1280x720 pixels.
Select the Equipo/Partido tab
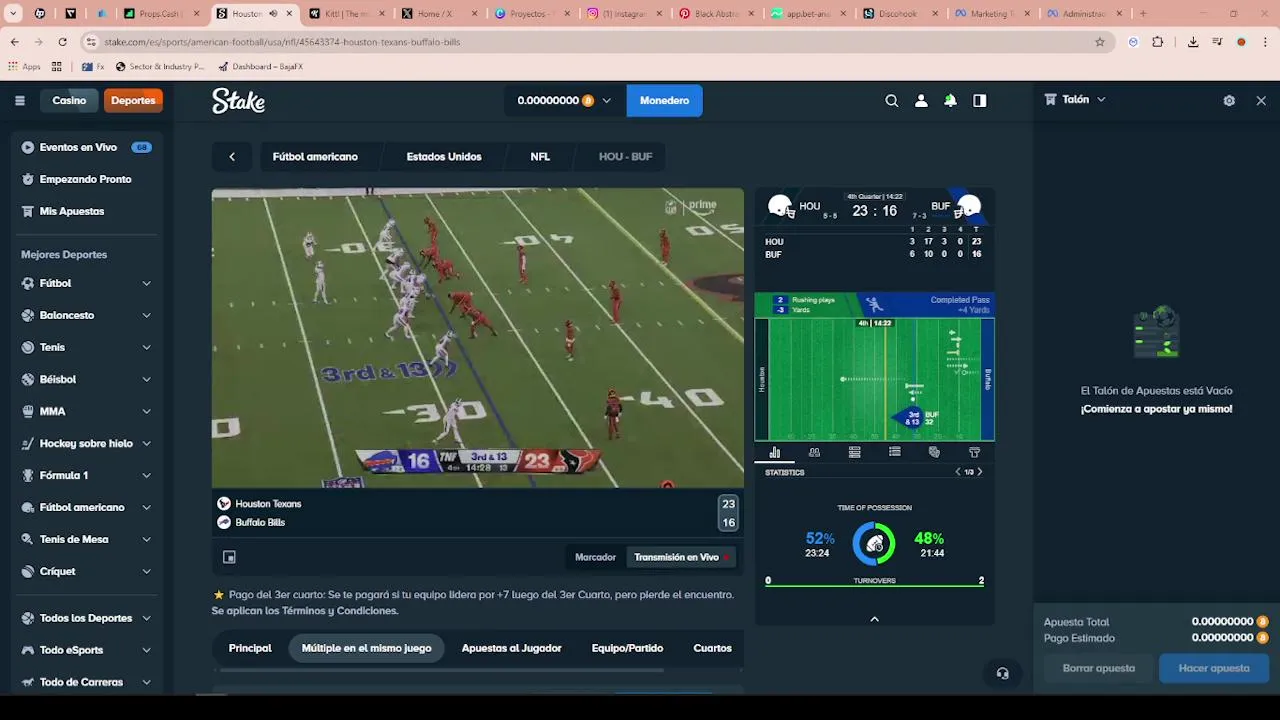tap(627, 648)
